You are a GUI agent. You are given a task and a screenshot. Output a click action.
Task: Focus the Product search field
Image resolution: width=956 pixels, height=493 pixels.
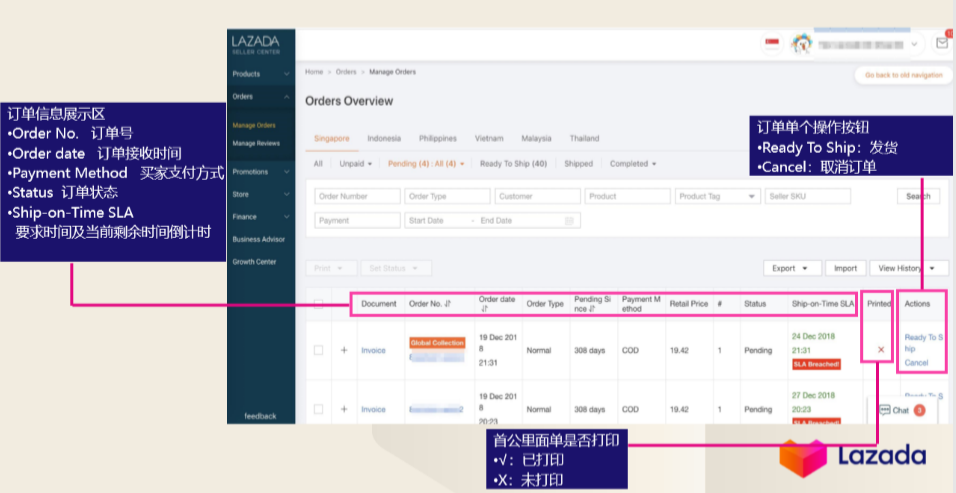628,196
